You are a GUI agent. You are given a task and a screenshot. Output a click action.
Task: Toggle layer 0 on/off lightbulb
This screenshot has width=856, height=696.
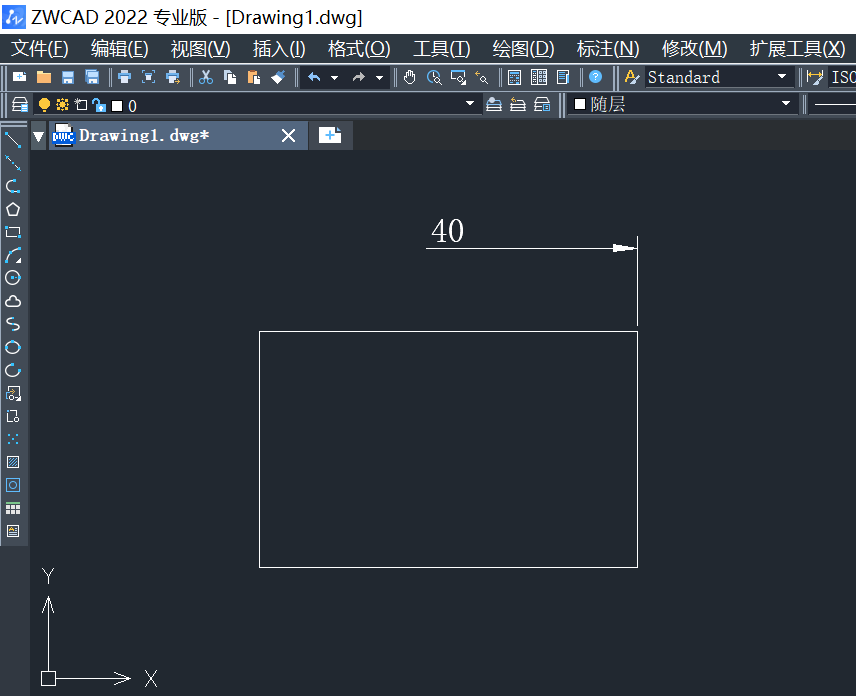[44, 105]
